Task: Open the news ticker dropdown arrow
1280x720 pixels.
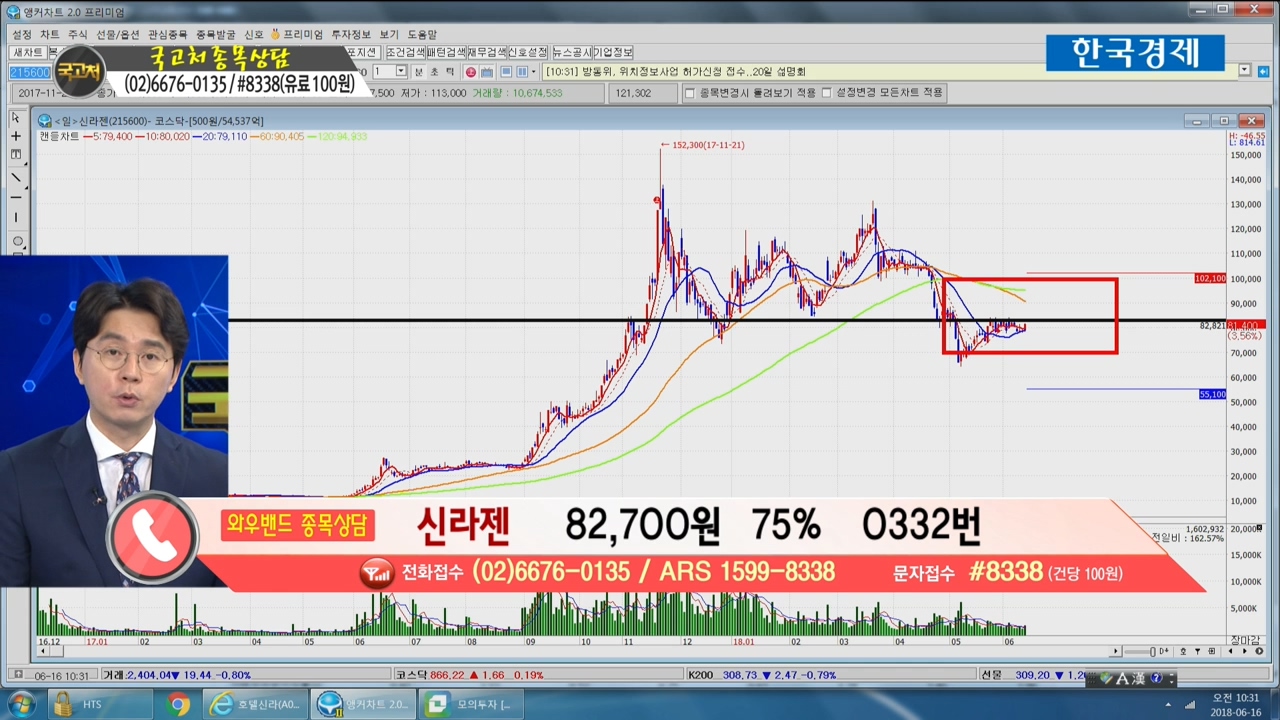Action: click(x=1245, y=71)
